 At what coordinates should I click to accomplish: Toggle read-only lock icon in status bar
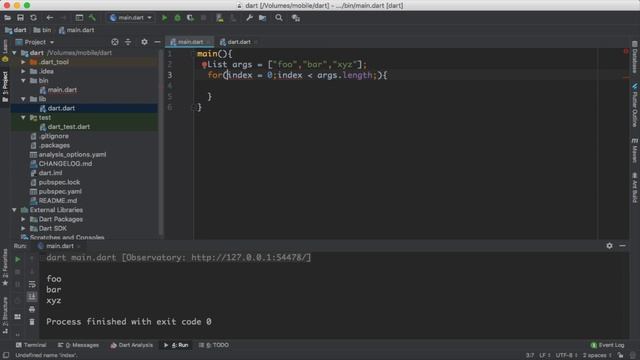coord(620,356)
